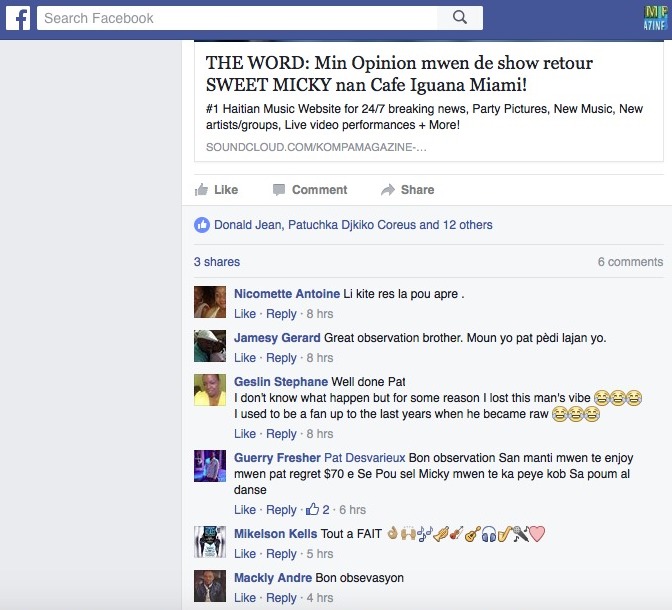Click the 6 comments count

(x=630, y=261)
